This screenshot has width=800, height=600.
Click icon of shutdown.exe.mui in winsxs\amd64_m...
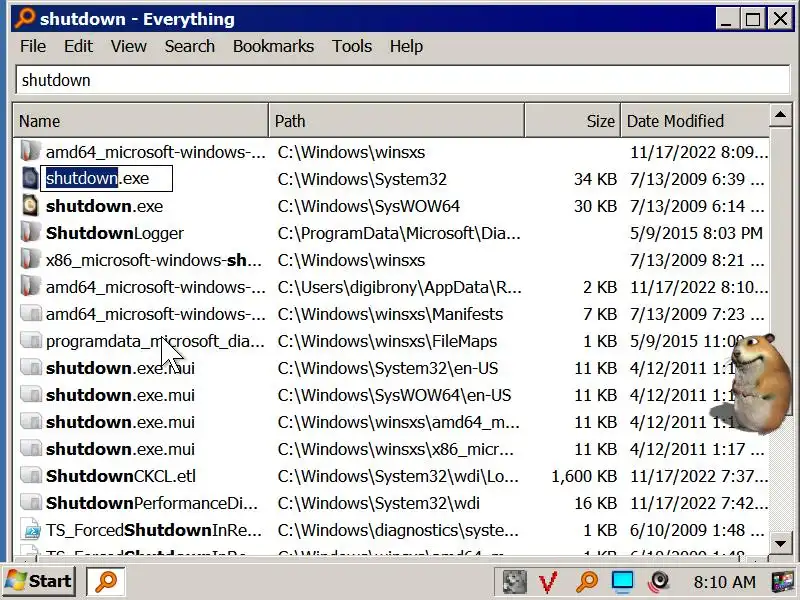tap(31, 421)
